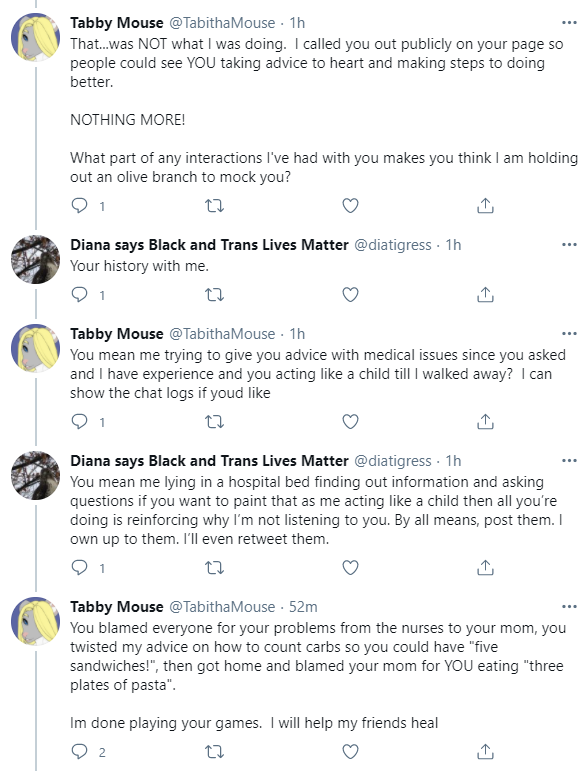
Task: Retweet Tabby Mouse's chat logs tweet
Action: 214,421
